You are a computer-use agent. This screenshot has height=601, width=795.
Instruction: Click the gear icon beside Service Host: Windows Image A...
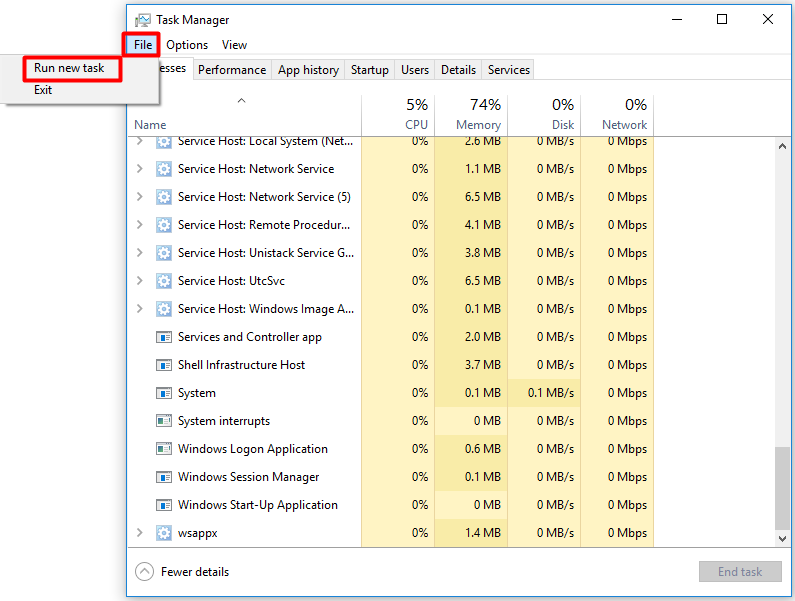tap(163, 308)
